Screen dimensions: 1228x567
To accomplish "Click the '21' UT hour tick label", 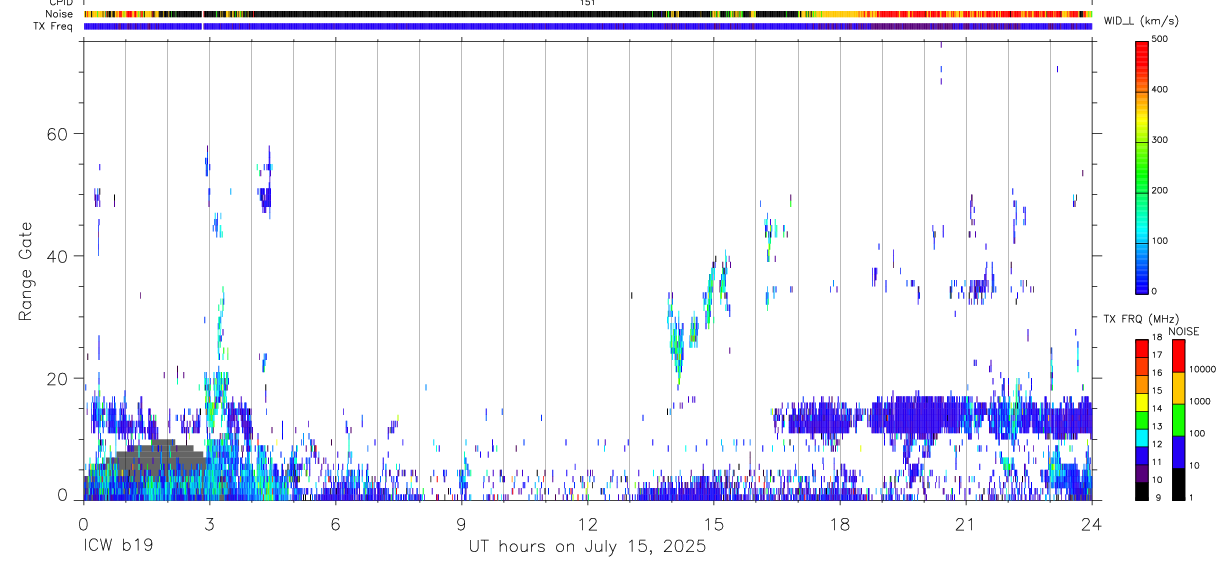I will coord(965,523).
